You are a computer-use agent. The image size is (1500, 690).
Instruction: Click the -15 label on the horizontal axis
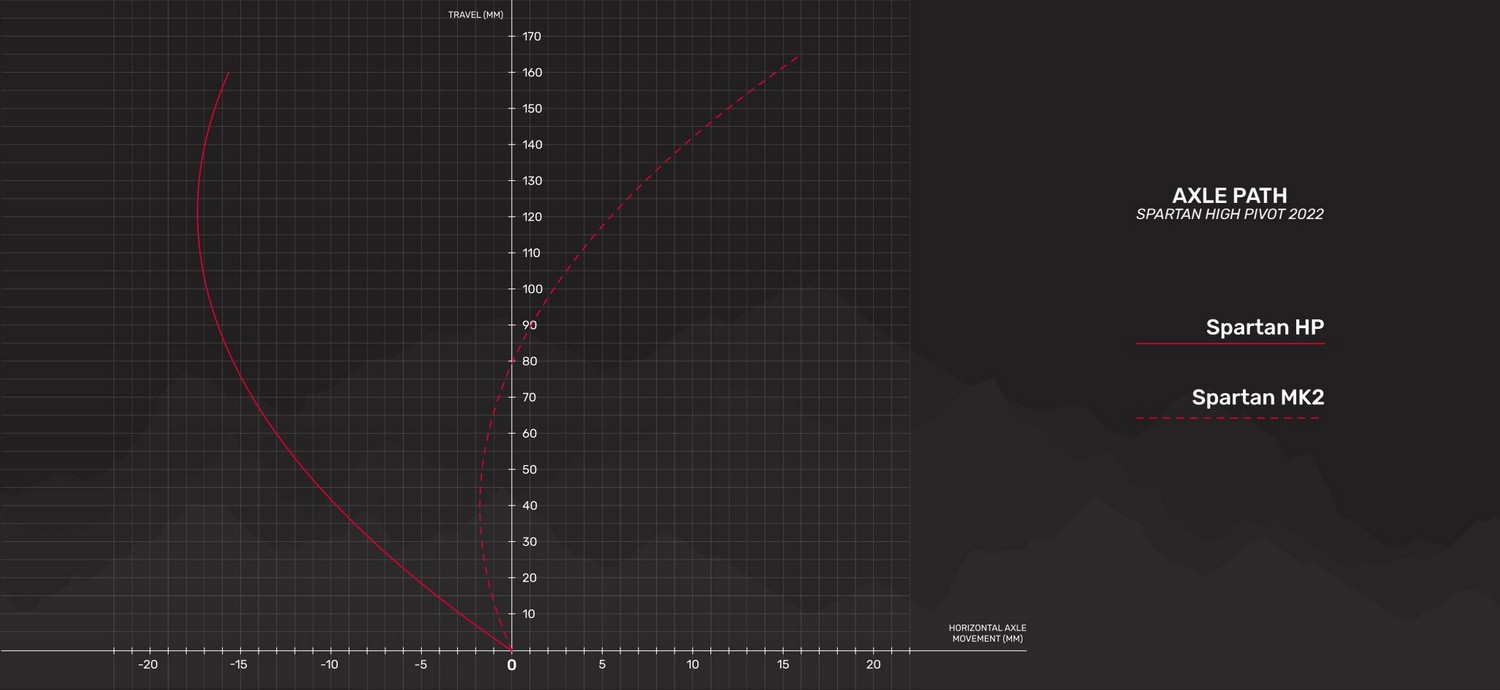click(x=239, y=665)
